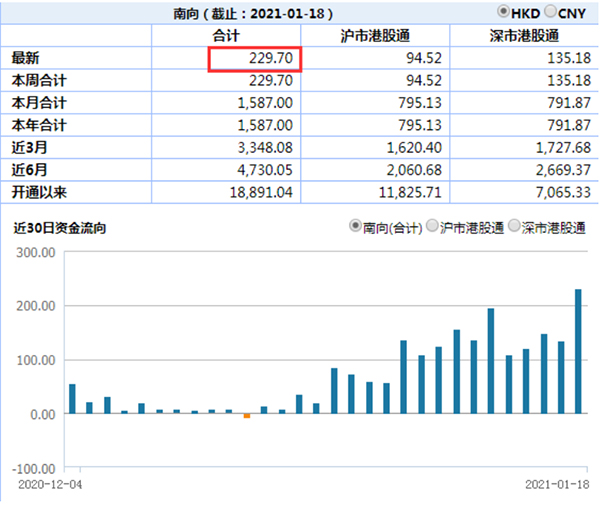Click the 合计 column header
This screenshot has width=600, height=506.
(x=226, y=36)
